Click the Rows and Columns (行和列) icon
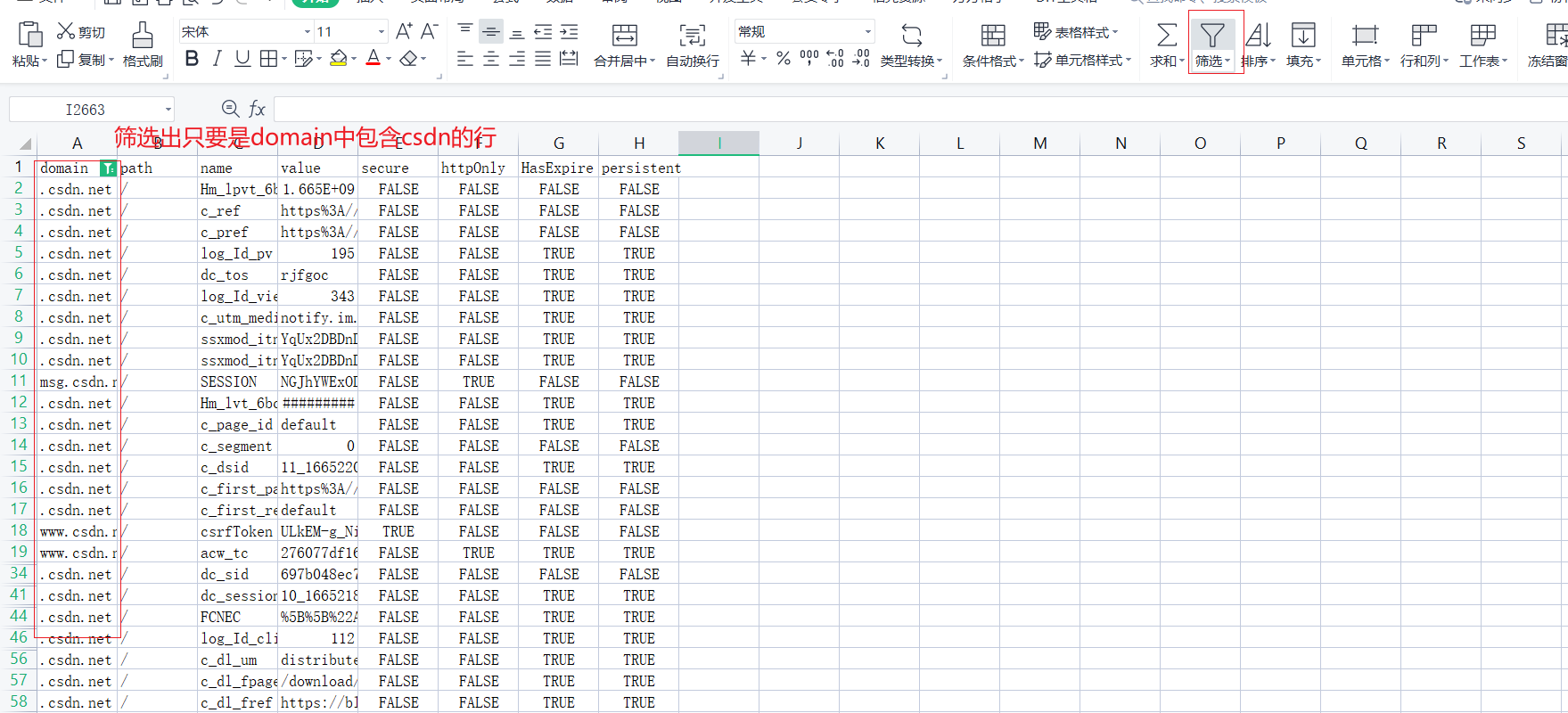This screenshot has height=713, width=1568. coord(1424,35)
